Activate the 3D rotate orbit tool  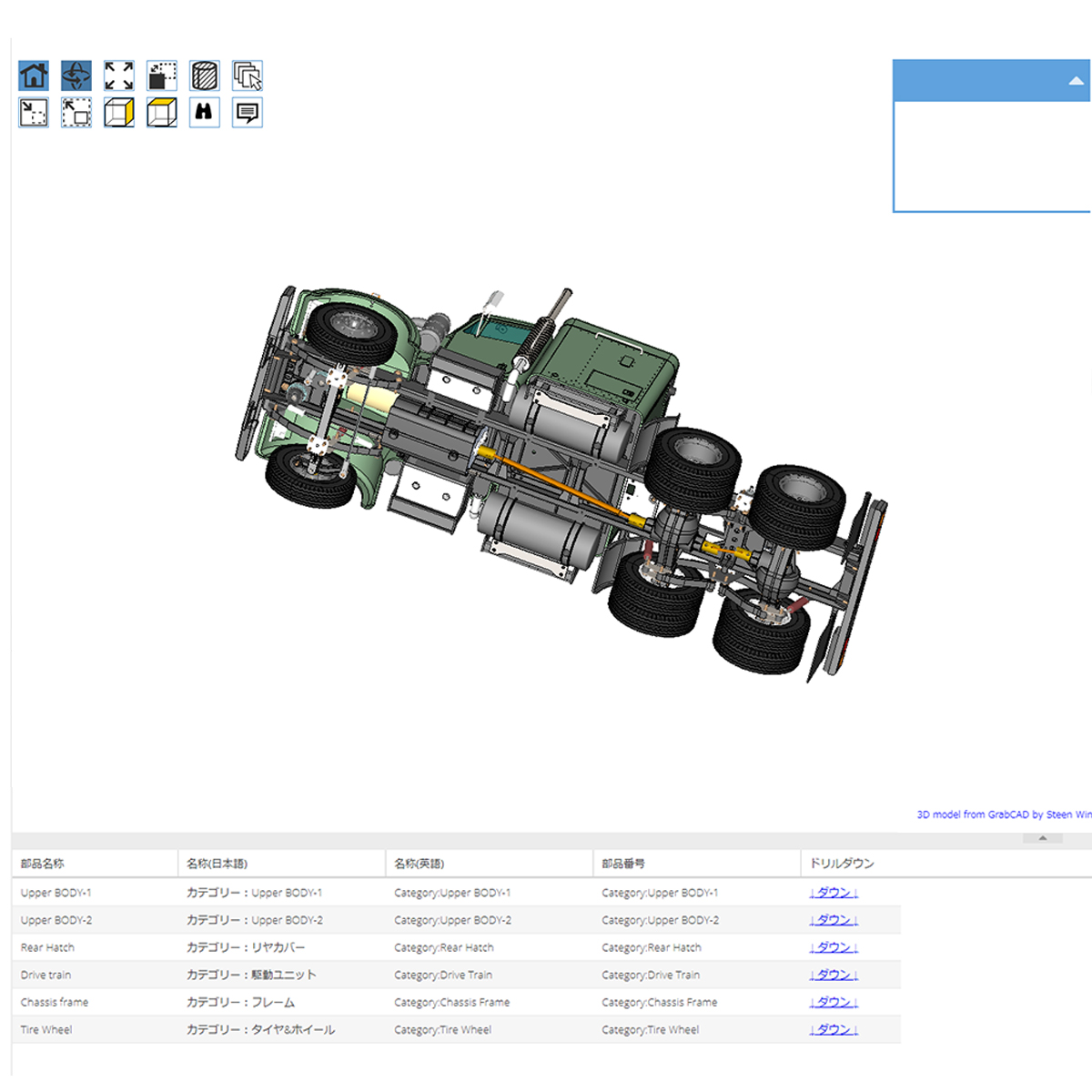pos(76,76)
